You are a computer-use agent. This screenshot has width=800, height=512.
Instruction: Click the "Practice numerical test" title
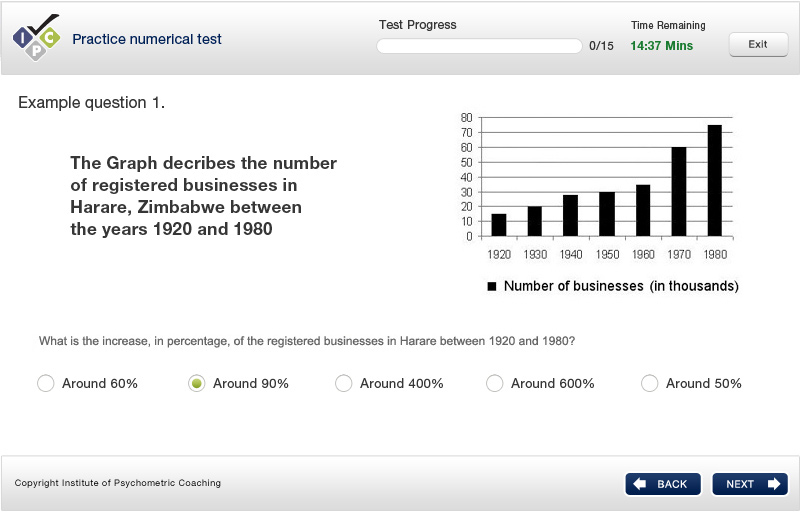point(147,39)
